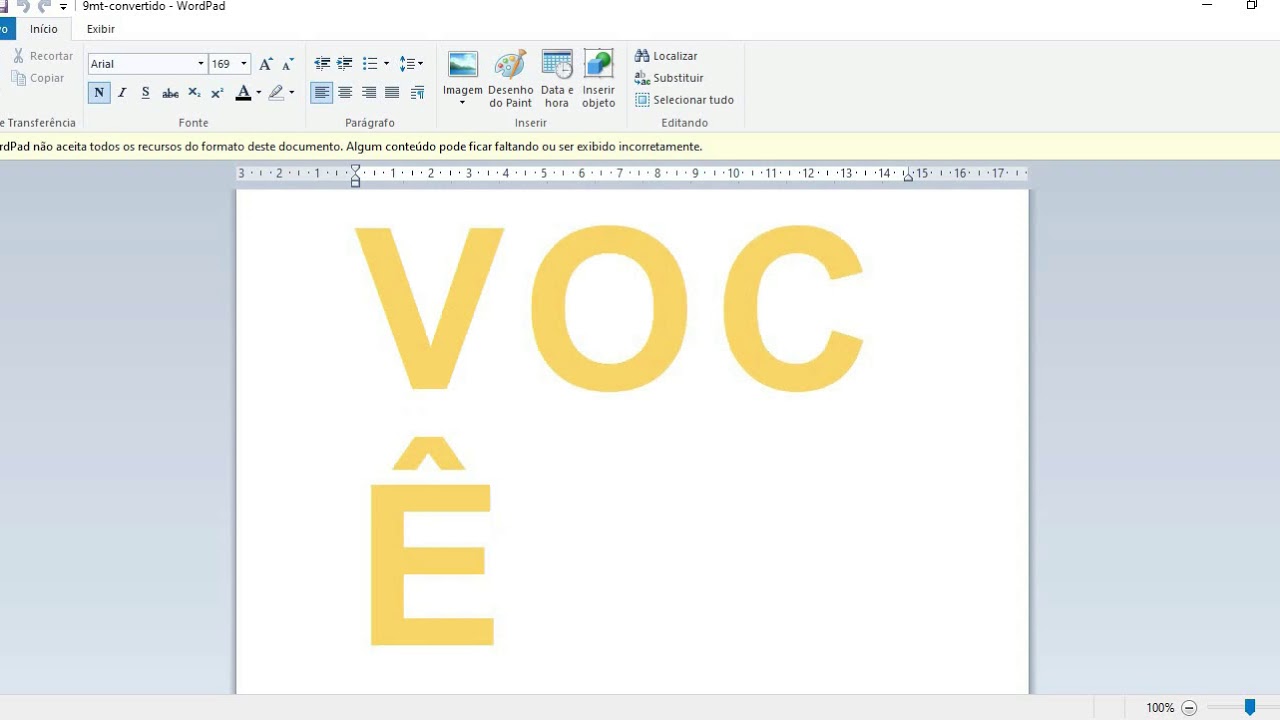The height and width of the screenshot is (720, 1280).
Task: Toggle bold (N) formatting
Action: 99,93
